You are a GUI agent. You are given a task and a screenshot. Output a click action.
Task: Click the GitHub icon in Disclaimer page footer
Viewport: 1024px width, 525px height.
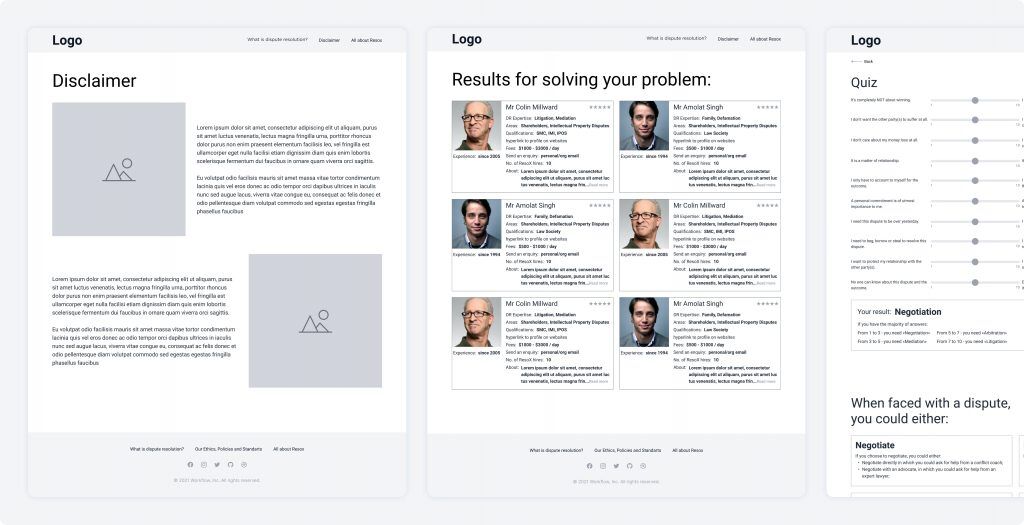click(x=231, y=465)
